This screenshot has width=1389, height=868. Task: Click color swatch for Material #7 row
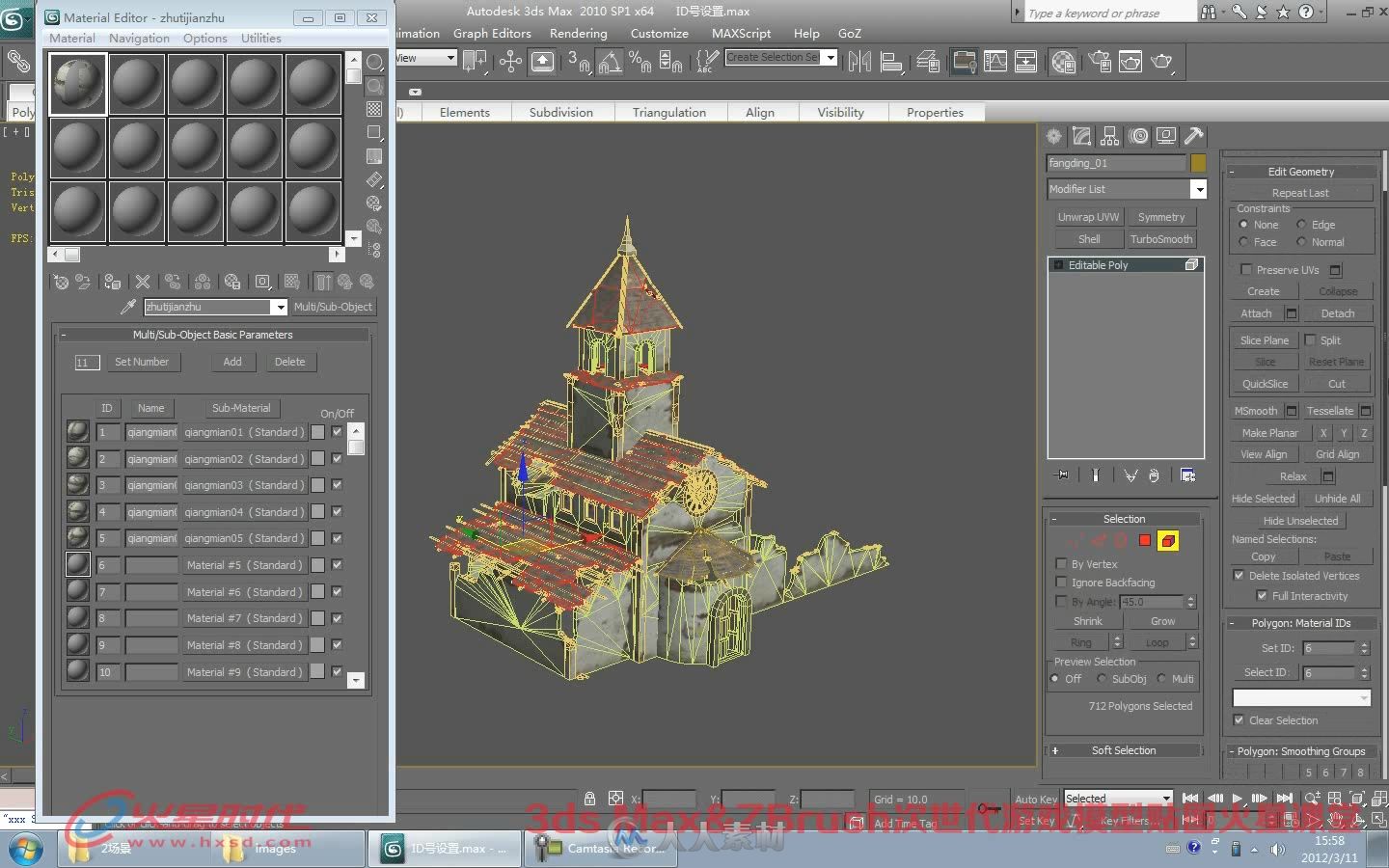pos(317,618)
